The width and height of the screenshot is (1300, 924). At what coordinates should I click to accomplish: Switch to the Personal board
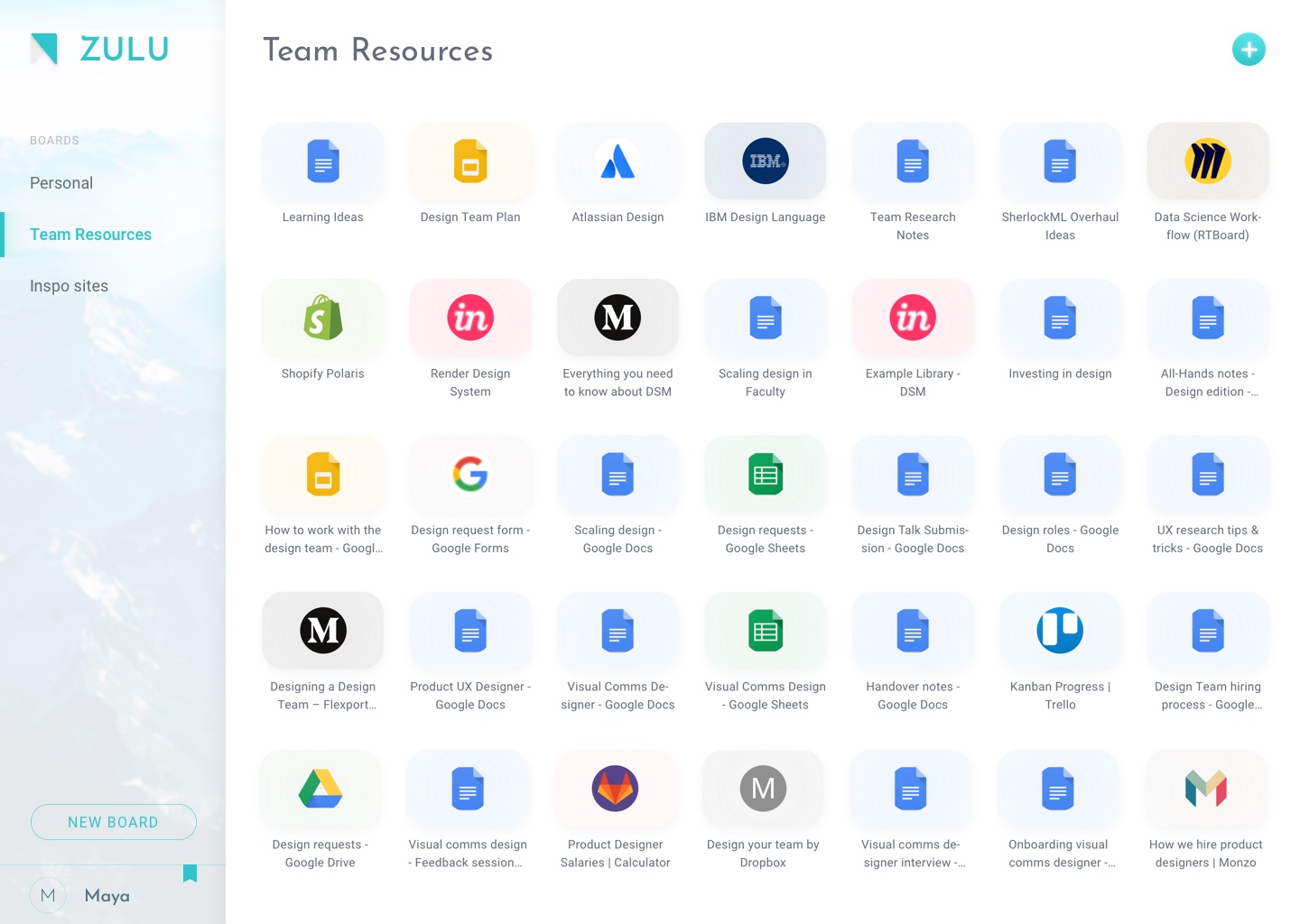pos(61,183)
